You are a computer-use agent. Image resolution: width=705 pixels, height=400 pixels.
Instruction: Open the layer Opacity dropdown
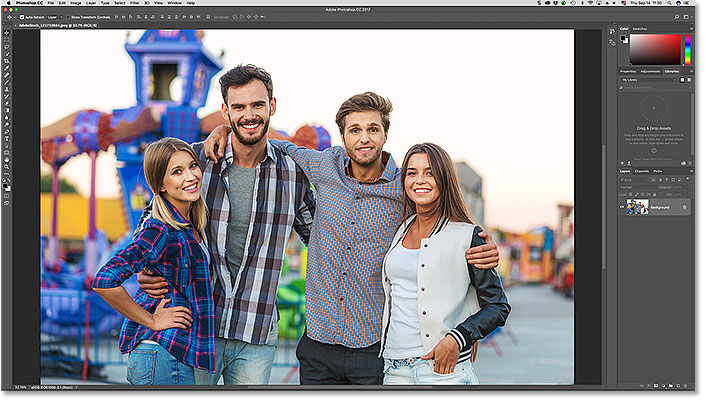pyautogui.click(x=683, y=187)
